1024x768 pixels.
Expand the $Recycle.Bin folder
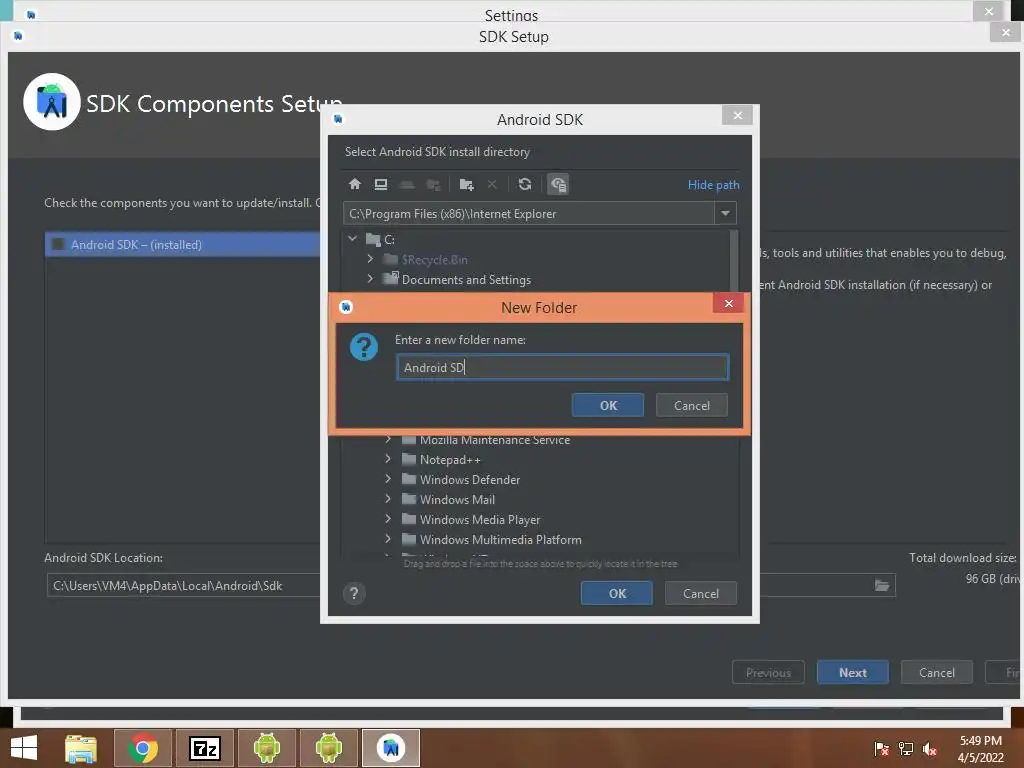coord(370,259)
